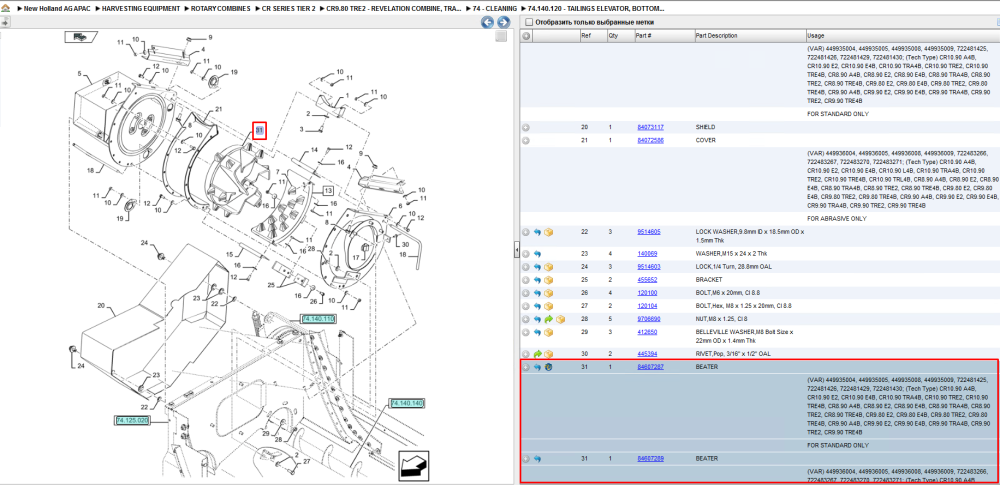Click the blue back-arrow icon on row 23

click(x=537, y=253)
